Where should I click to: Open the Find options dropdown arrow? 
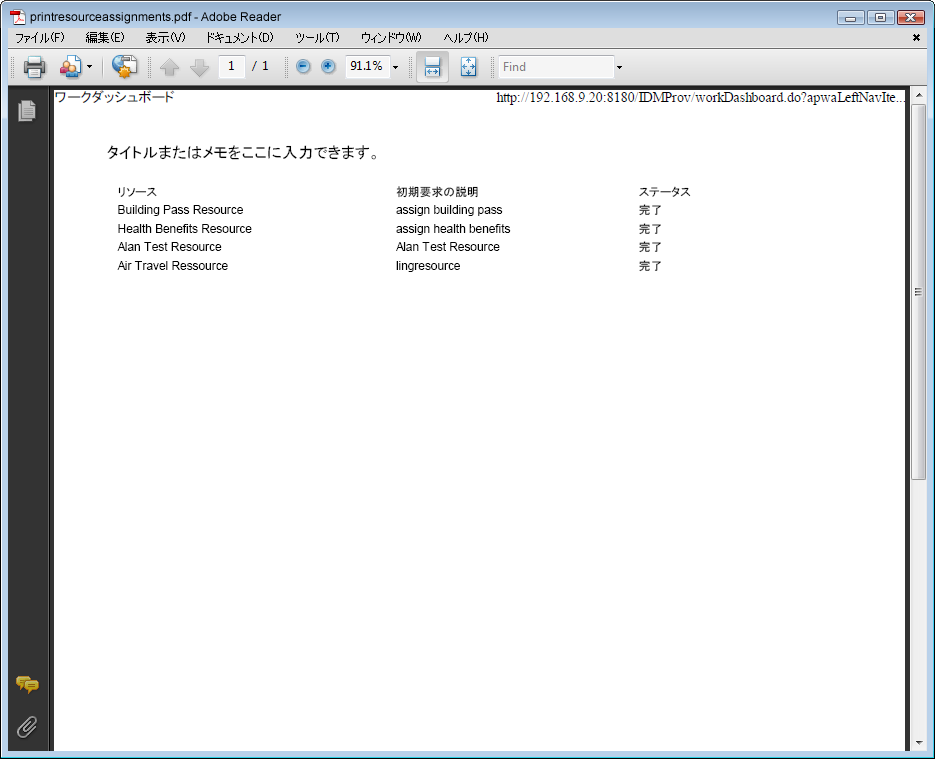pyautogui.click(x=619, y=67)
